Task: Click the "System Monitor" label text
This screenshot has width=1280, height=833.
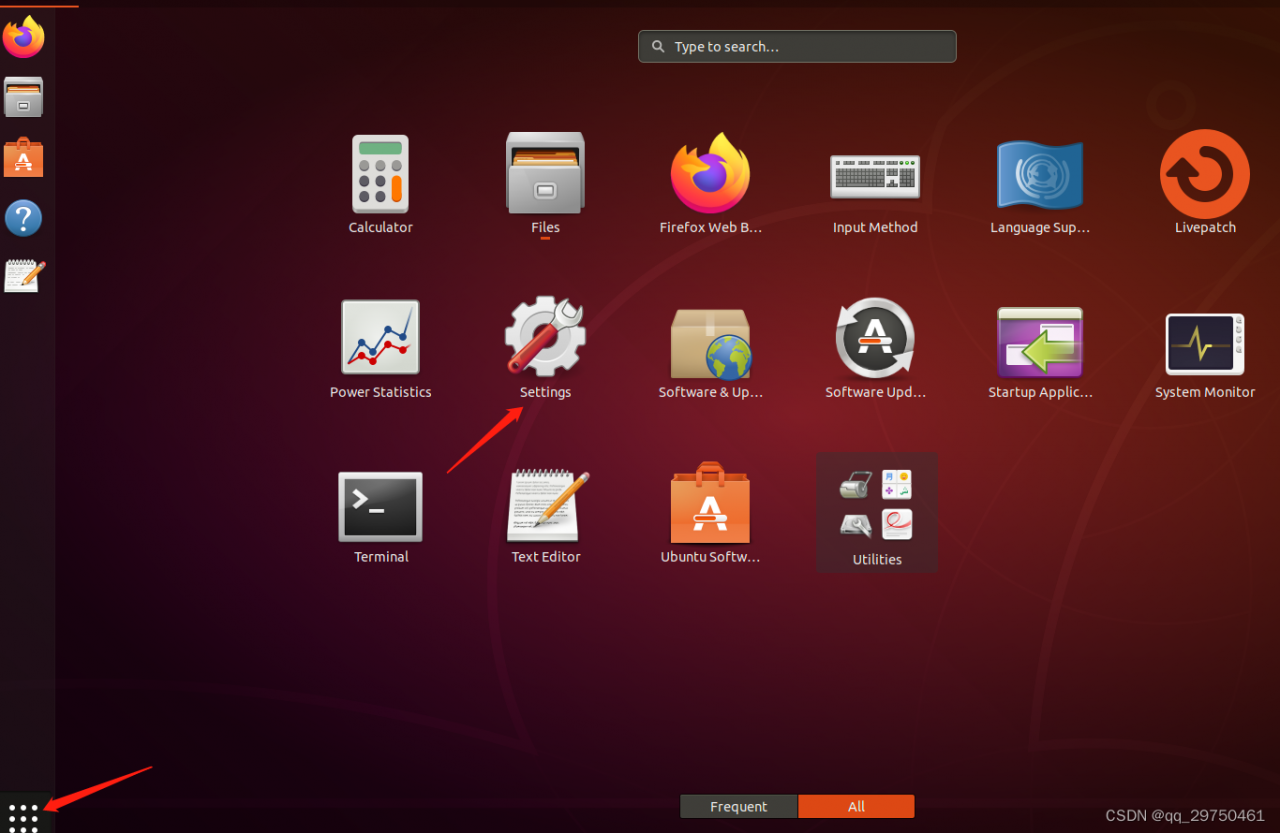Action: 1205,393
